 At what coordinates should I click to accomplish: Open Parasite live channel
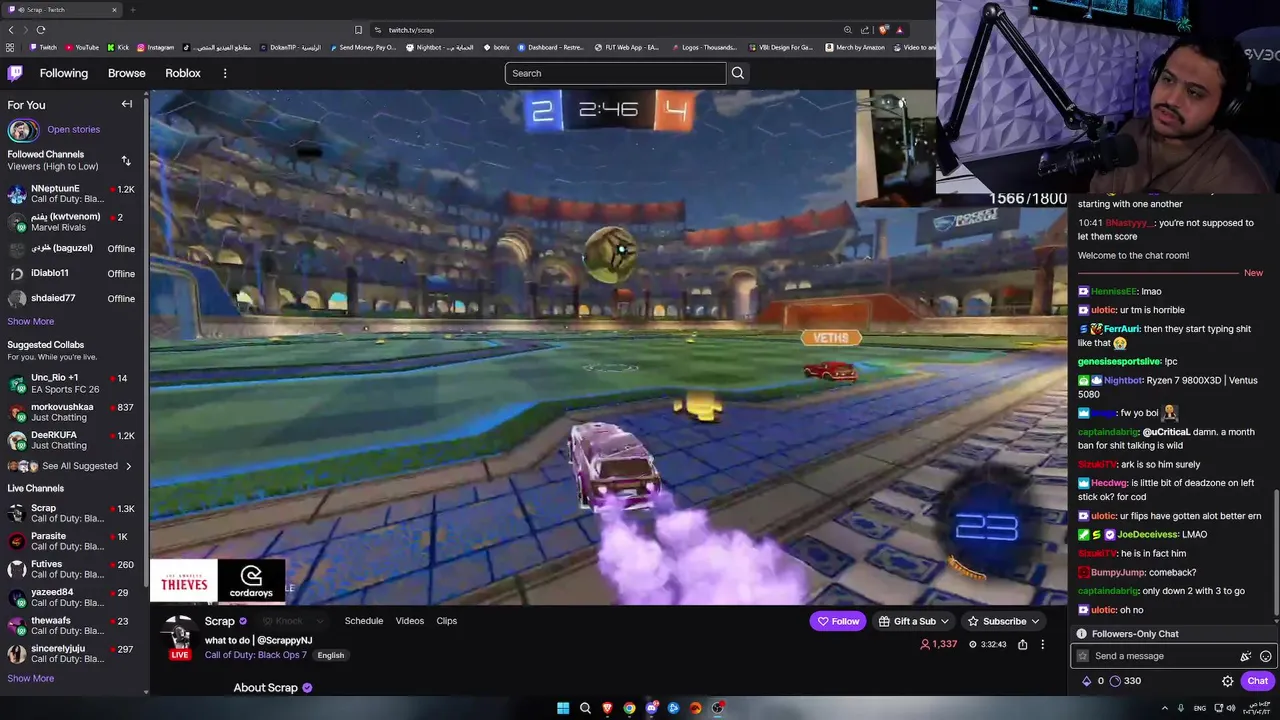click(70, 541)
